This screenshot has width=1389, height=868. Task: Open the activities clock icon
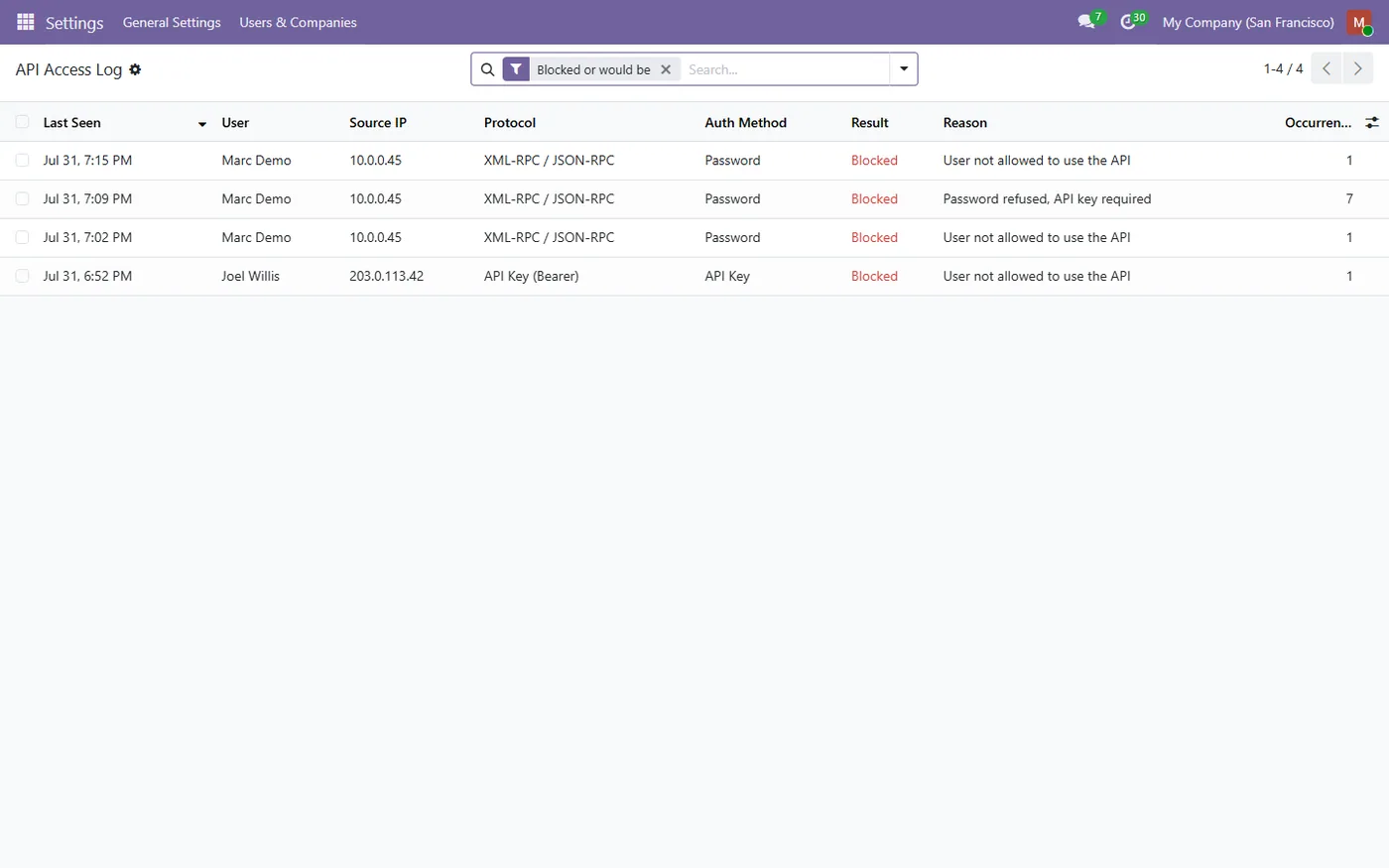pyautogui.click(x=1128, y=22)
